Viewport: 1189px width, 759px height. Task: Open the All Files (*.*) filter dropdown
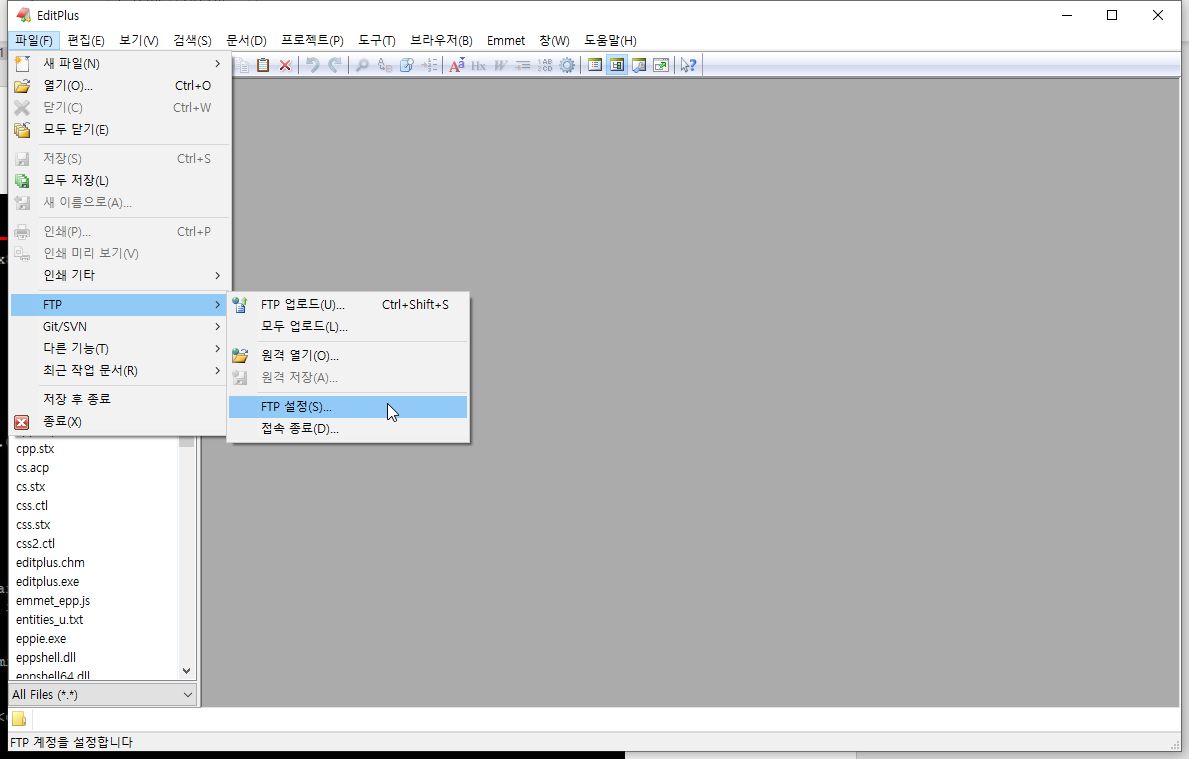[x=102, y=695]
